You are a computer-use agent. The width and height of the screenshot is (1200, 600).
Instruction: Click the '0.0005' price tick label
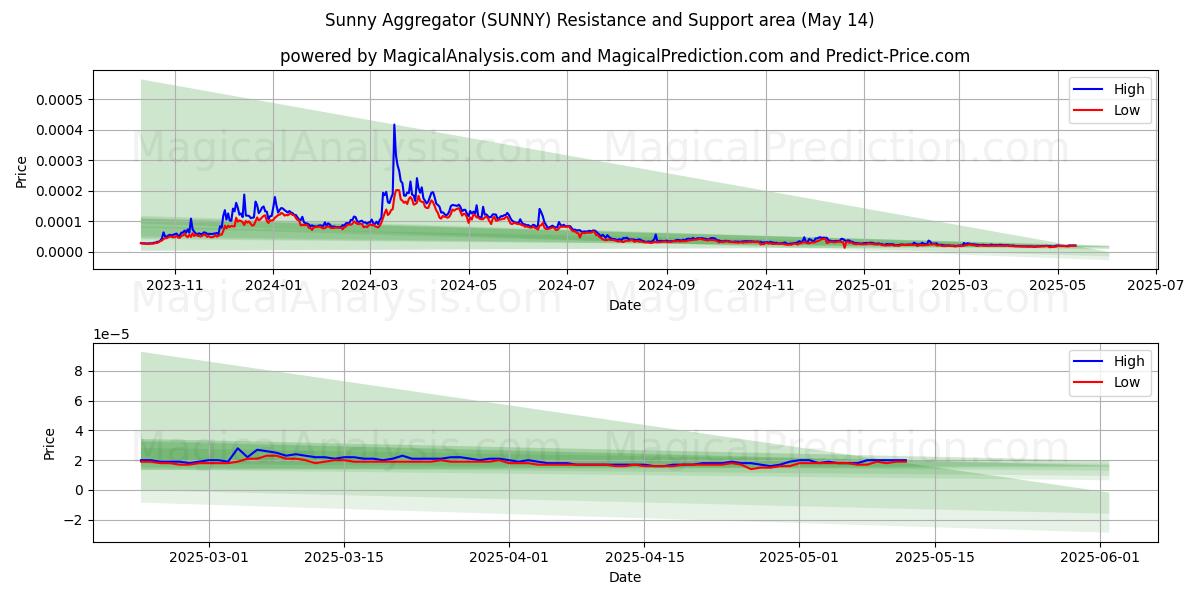[60, 100]
